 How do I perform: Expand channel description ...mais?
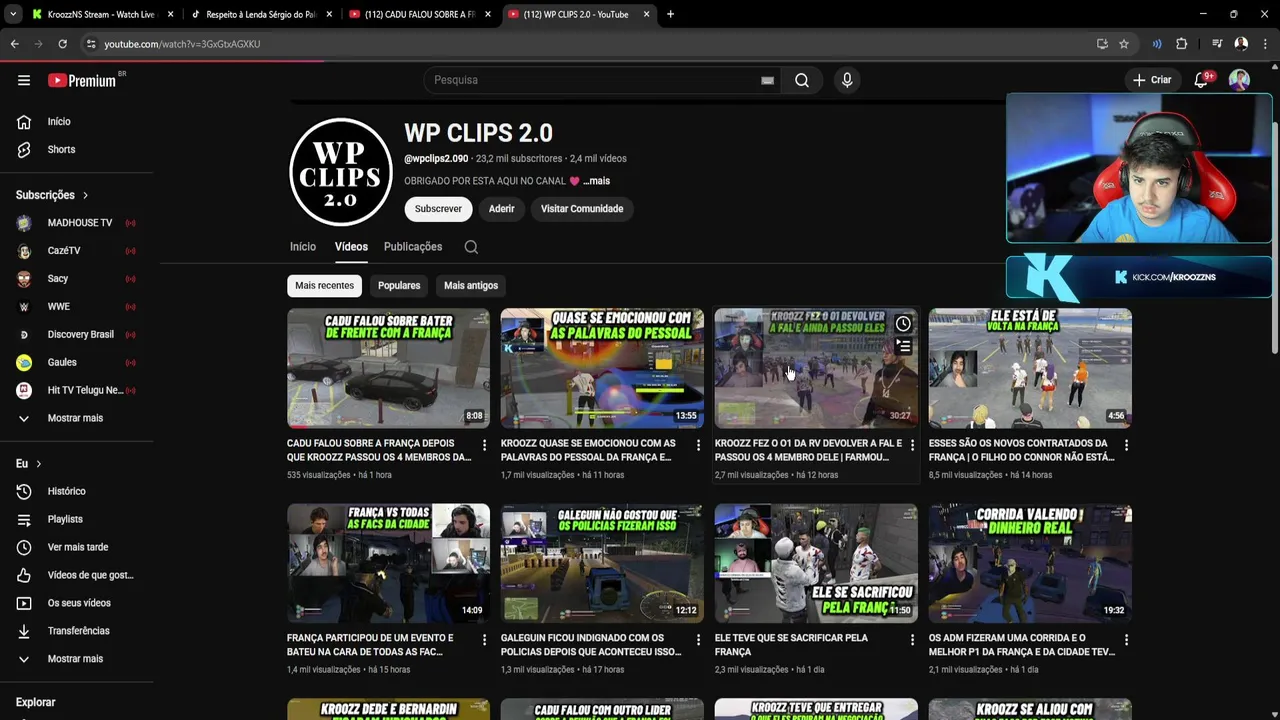[596, 181]
